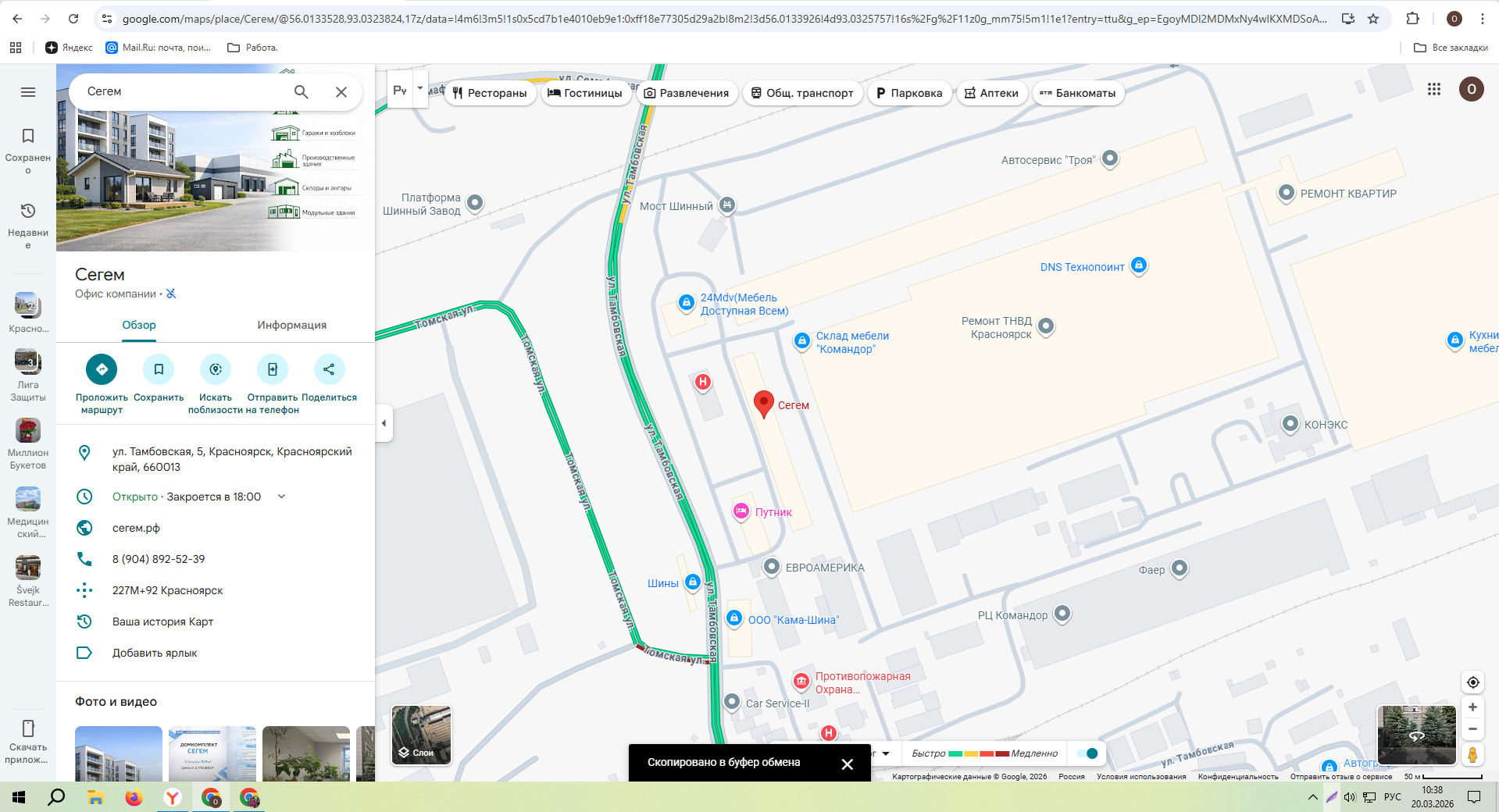The width and height of the screenshot is (1499, 812).
Task: Collapse the side panel arrow
Action: click(x=384, y=423)
